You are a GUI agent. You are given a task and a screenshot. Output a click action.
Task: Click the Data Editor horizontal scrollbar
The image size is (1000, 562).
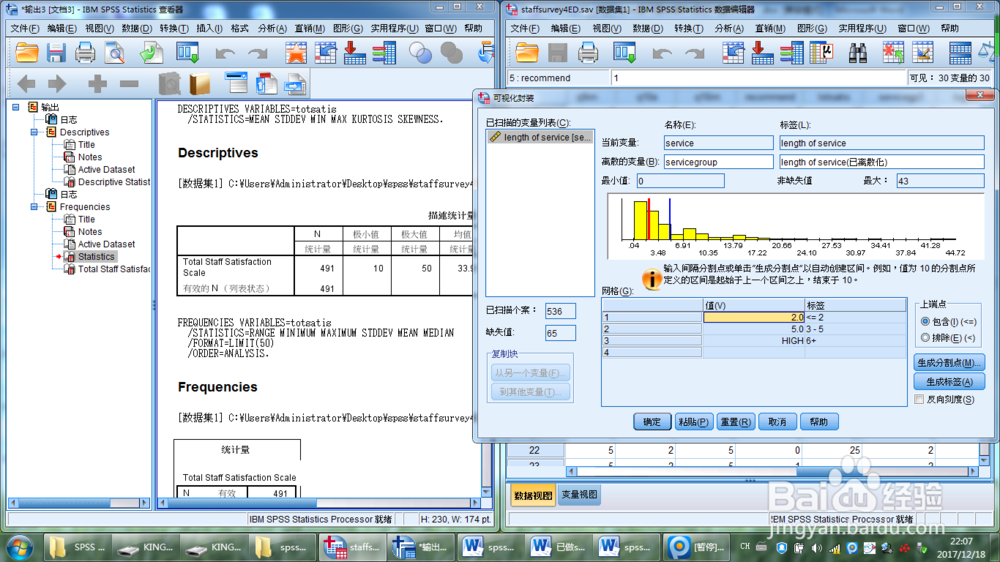pyautogui.click(x=772, y=471)
